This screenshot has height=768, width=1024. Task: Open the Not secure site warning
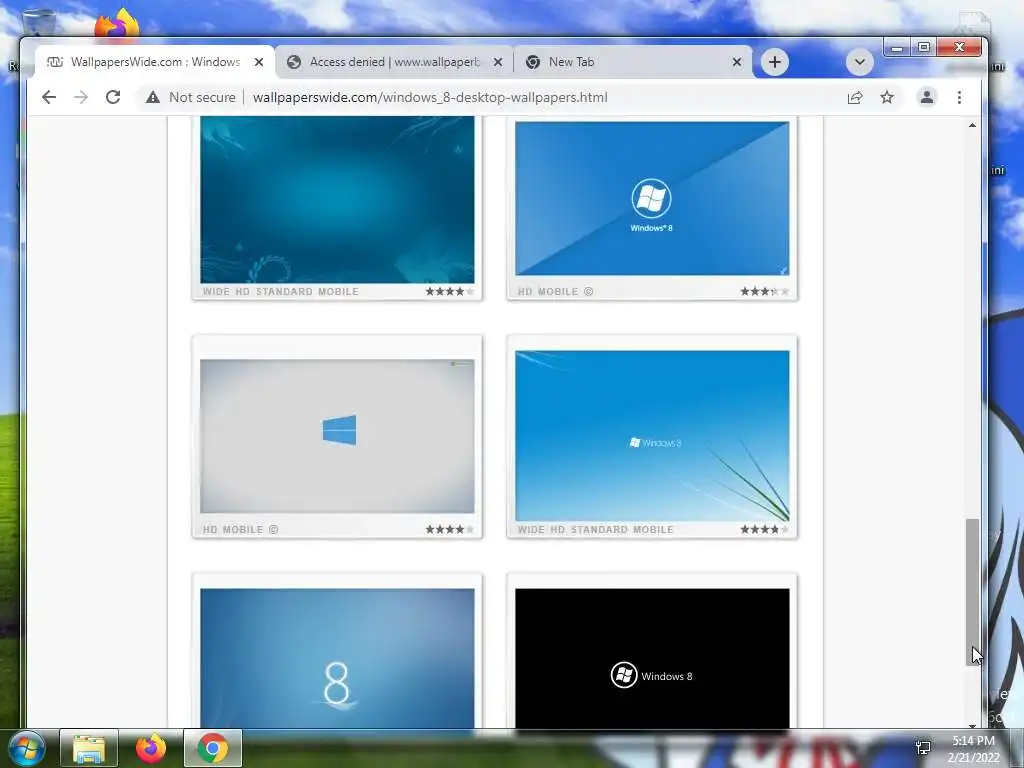pyautogui.click(x=191, y=97)
